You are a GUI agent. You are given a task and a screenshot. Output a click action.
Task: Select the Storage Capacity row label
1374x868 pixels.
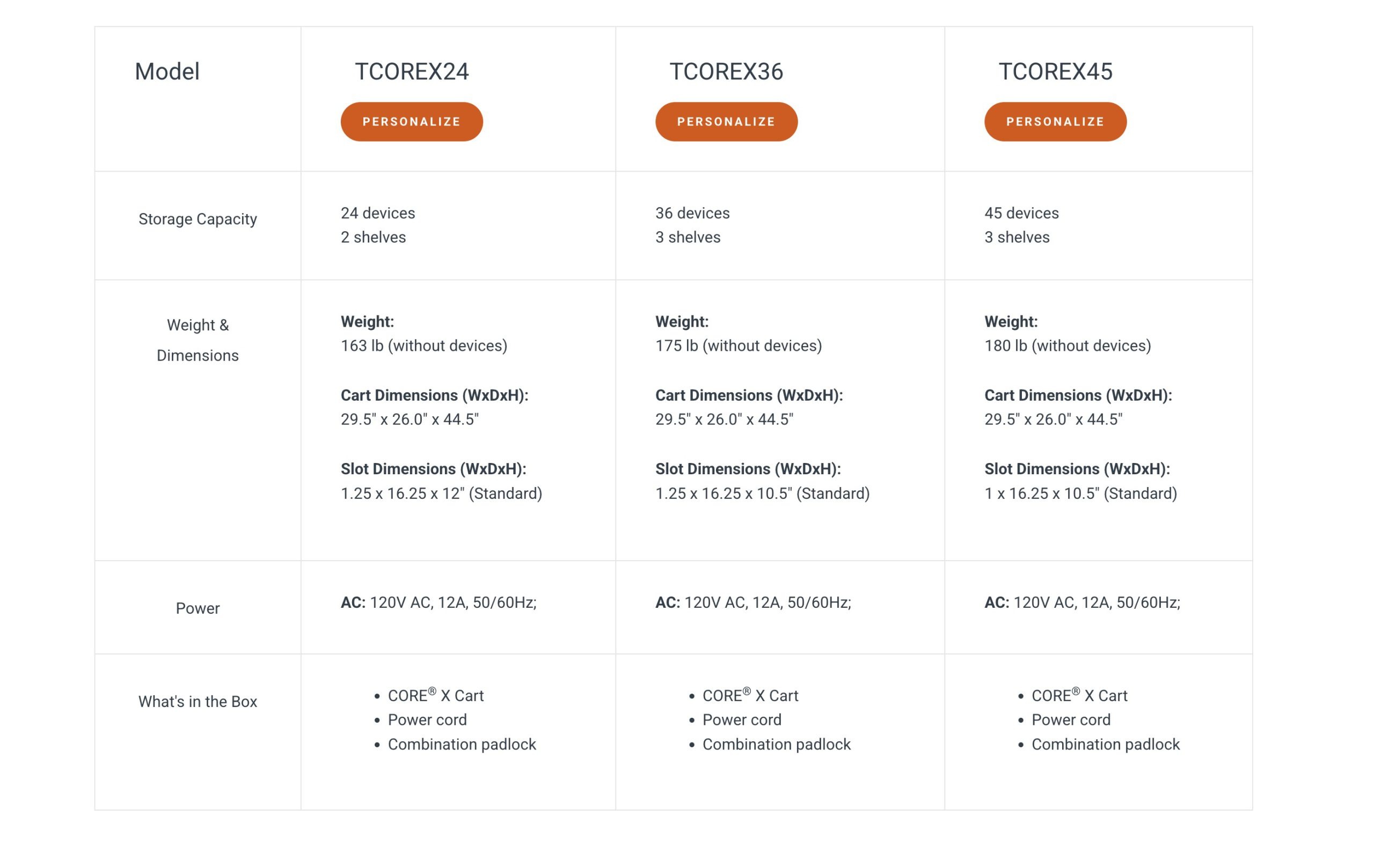[x=198, y=219]
